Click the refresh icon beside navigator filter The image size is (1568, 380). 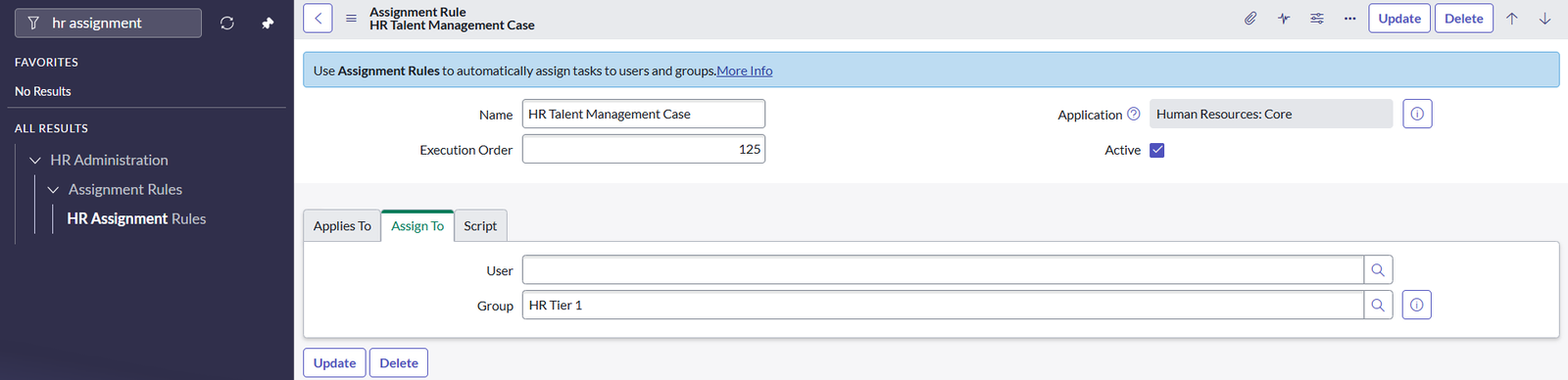(x=227, y=23)
